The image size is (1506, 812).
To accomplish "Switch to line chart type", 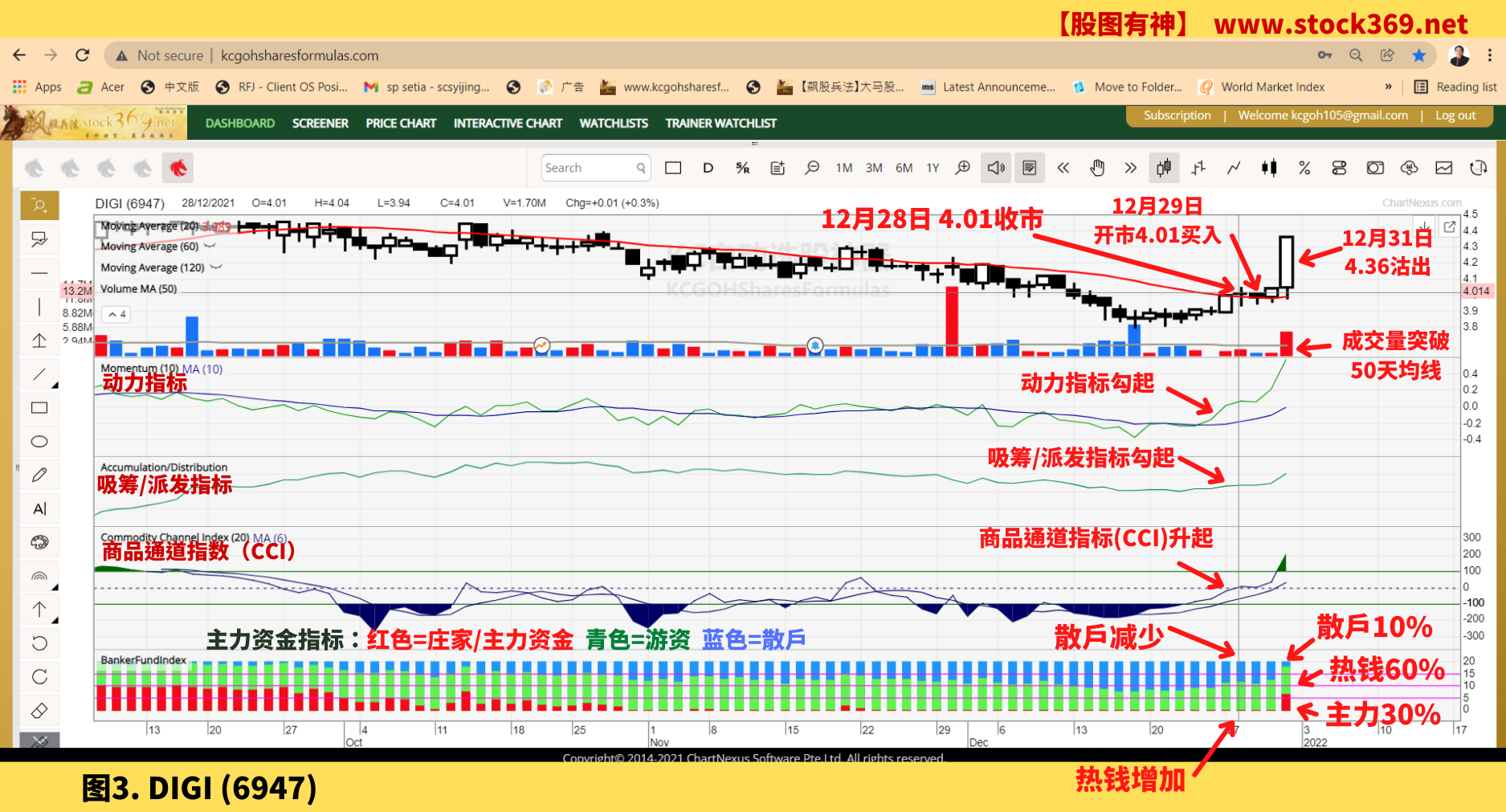I will 1234,168.
